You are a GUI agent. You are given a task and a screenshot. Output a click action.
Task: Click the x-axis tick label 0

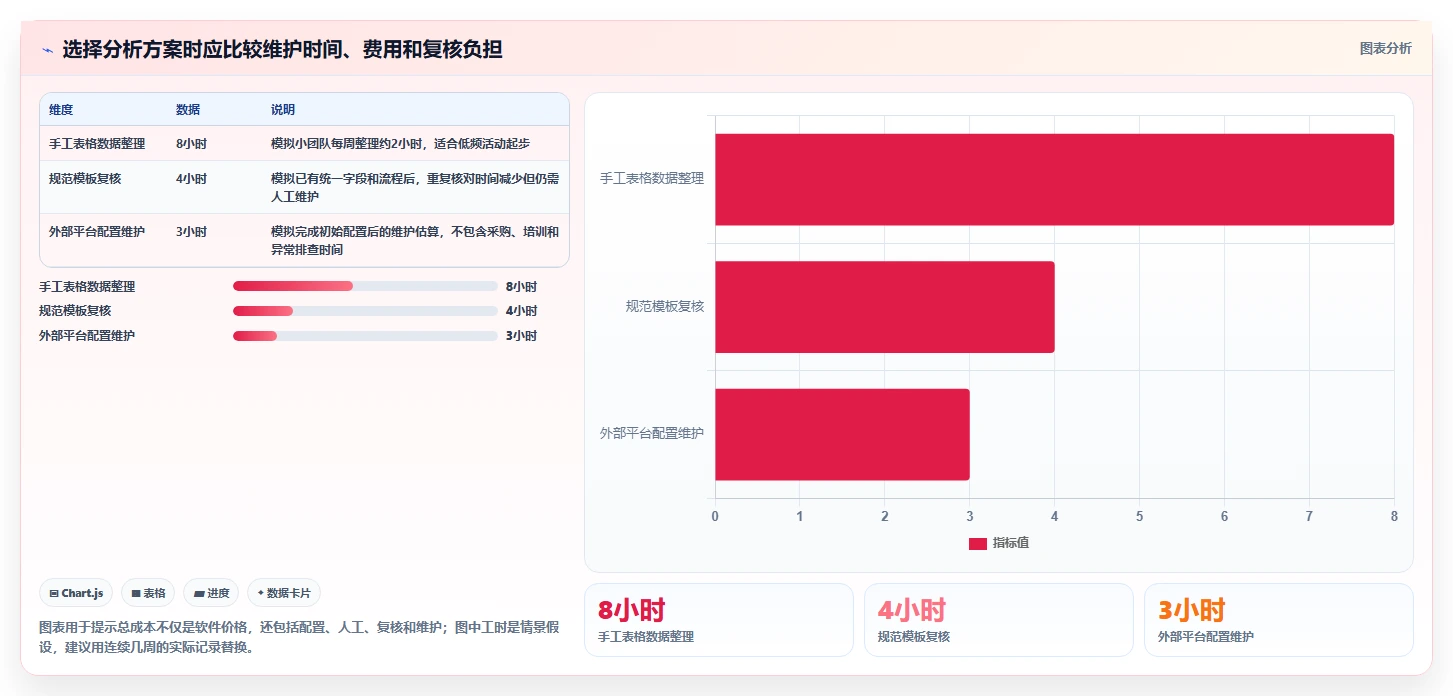click(x=715, y=516)
